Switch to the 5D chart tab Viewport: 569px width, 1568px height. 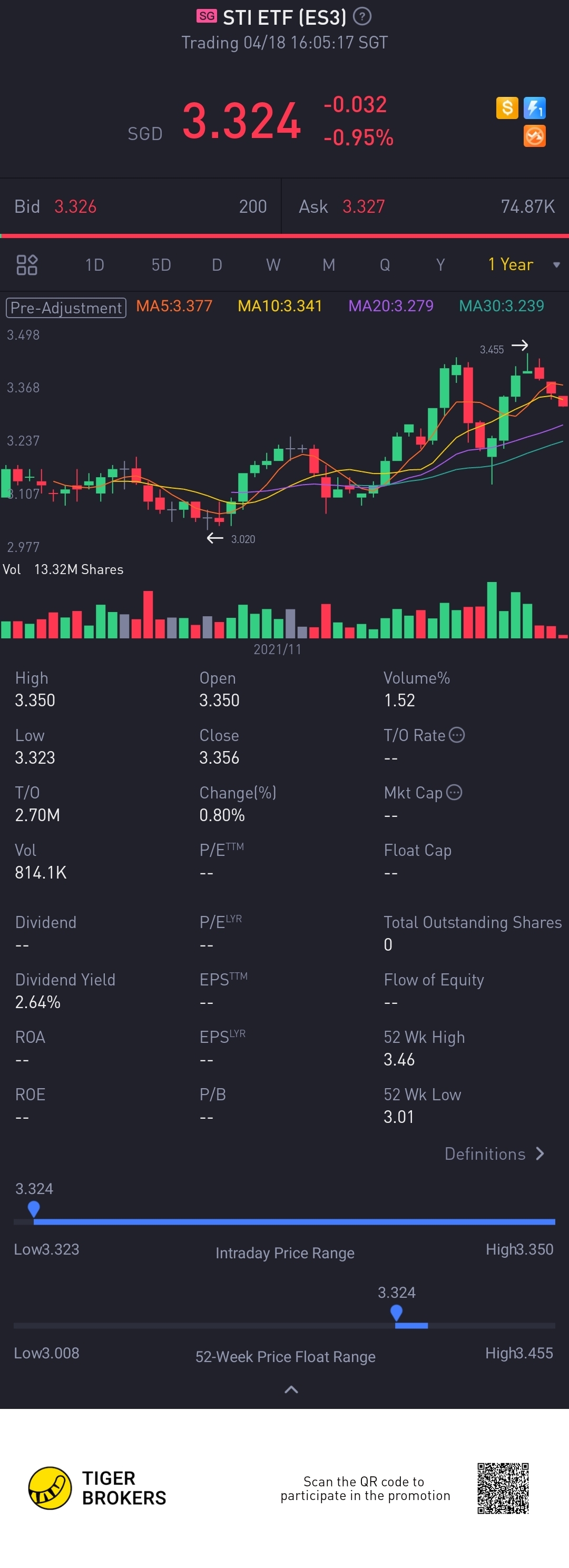[x=161, y=265]
